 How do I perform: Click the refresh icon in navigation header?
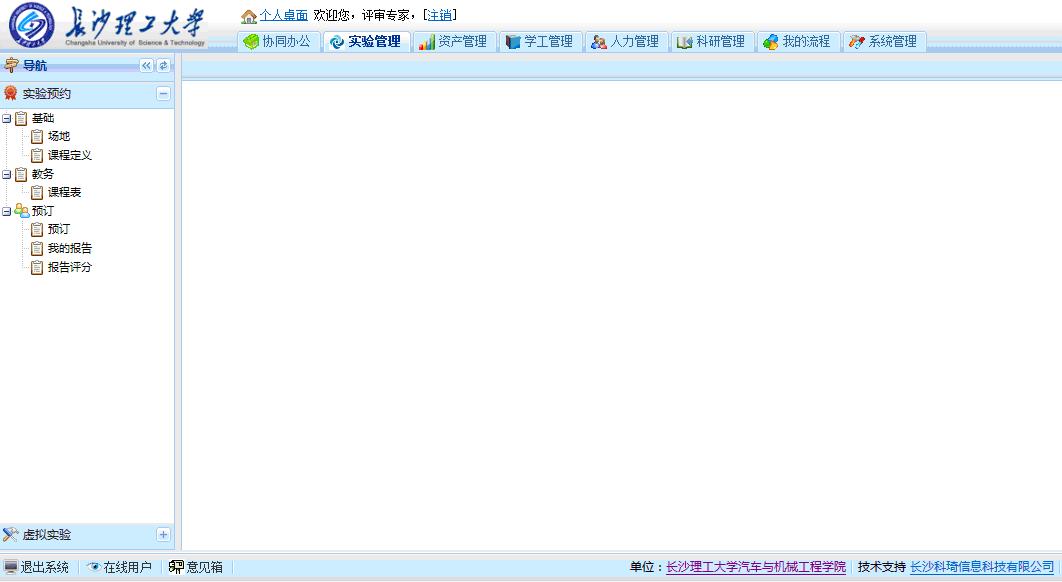click(x=163, y=66)
